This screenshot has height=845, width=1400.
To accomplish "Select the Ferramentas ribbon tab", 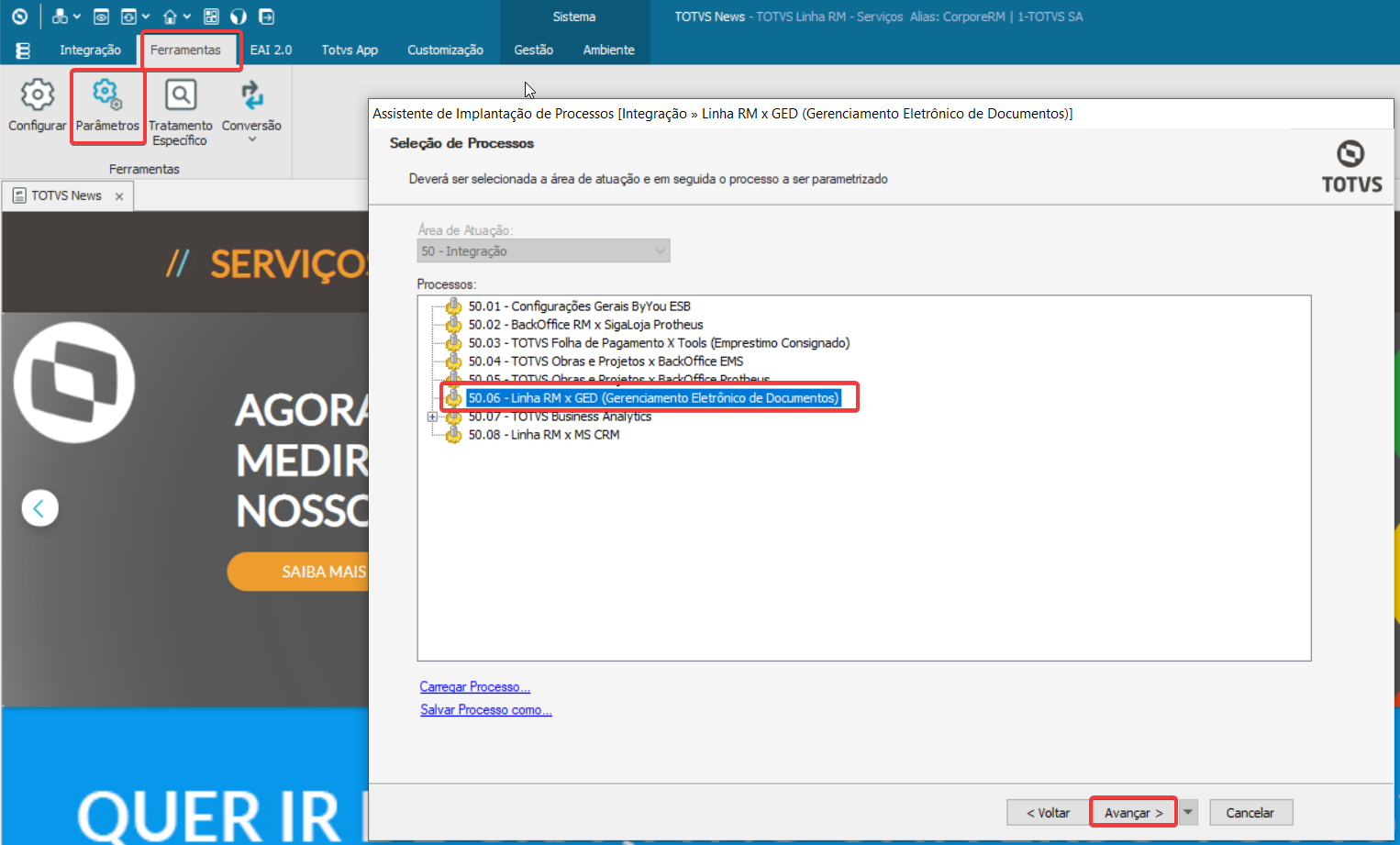I will (185, 50).
